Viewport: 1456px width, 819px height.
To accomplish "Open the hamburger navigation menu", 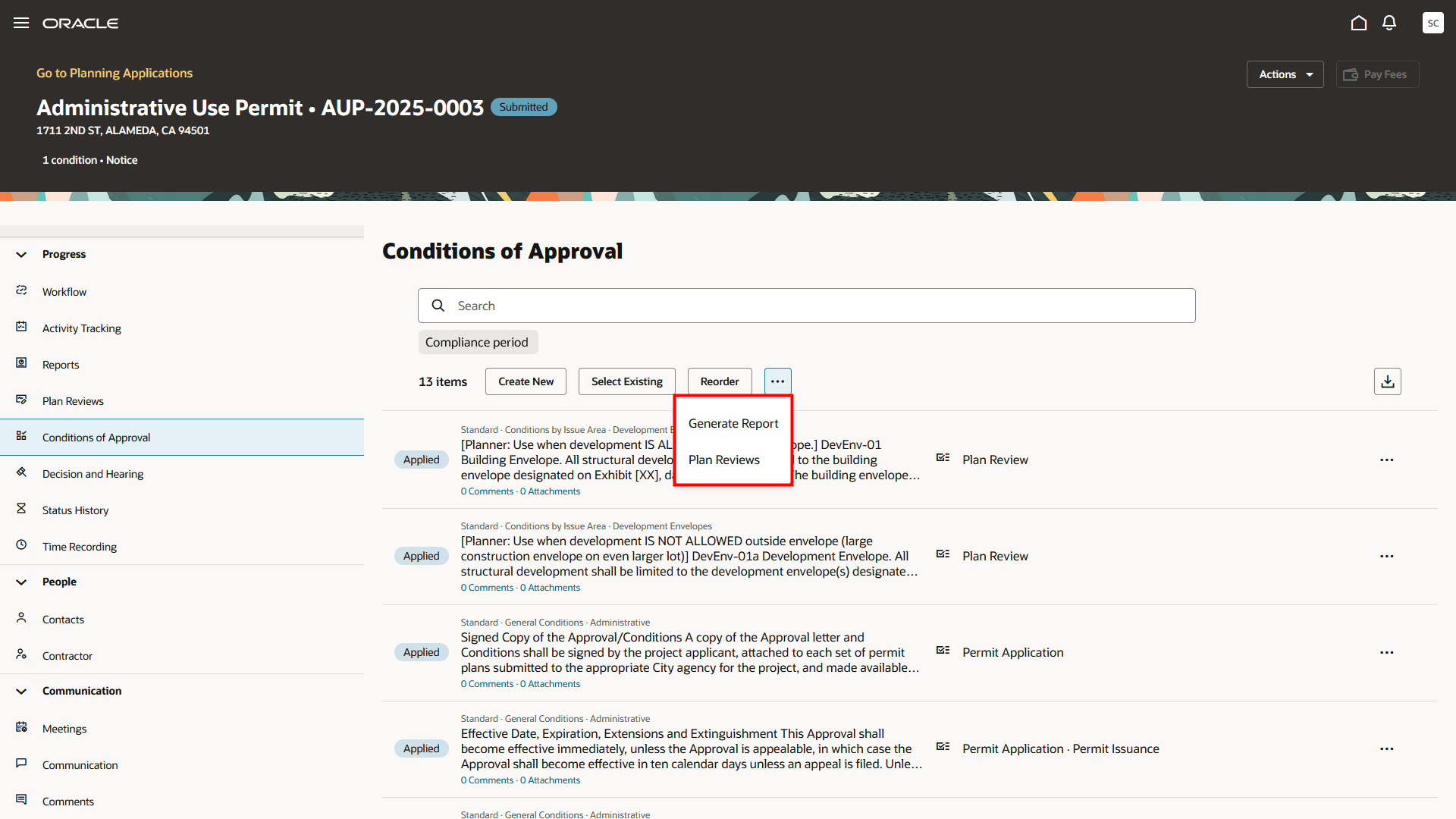I will click(21, 23).
